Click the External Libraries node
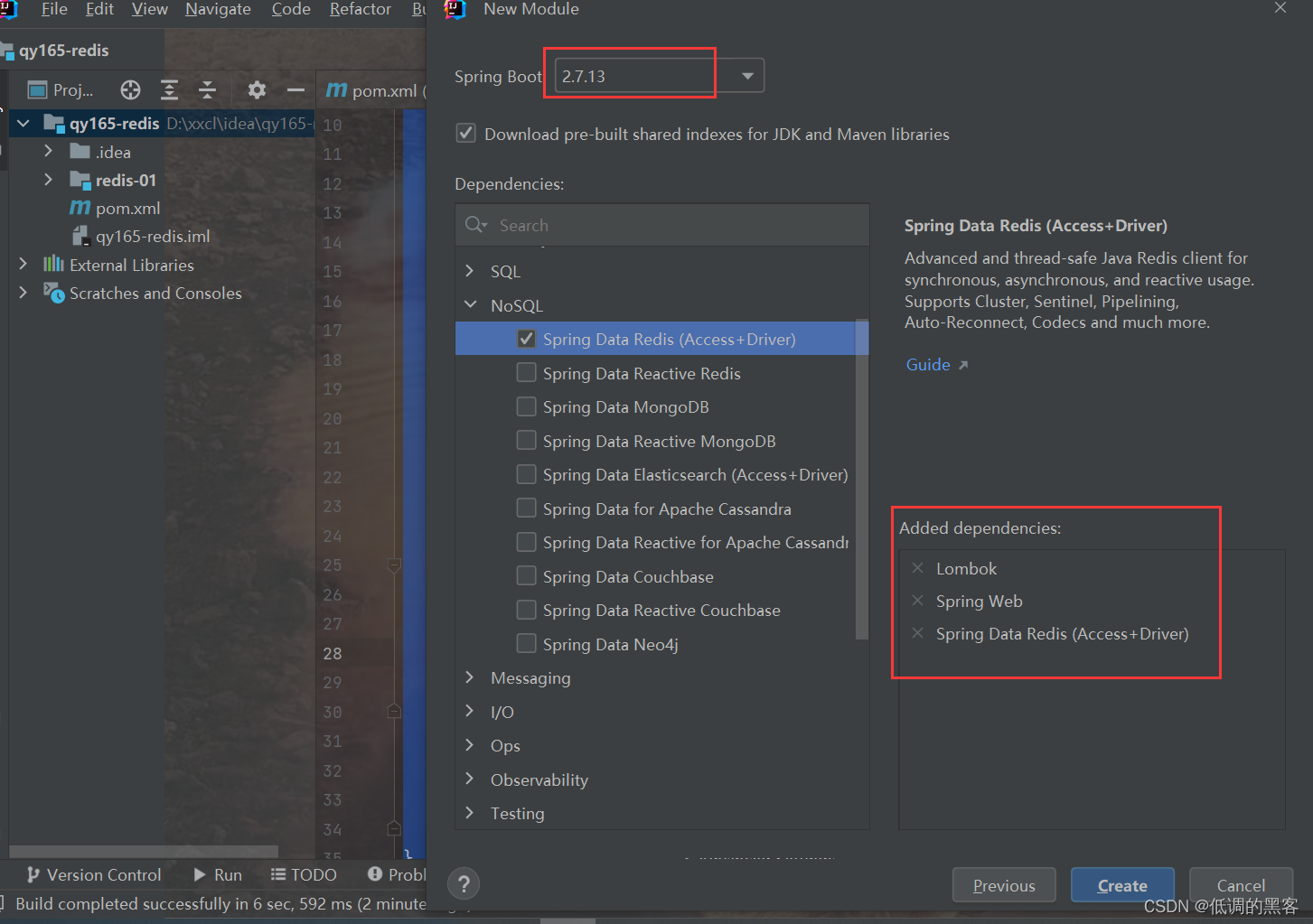 pos(132,265)
